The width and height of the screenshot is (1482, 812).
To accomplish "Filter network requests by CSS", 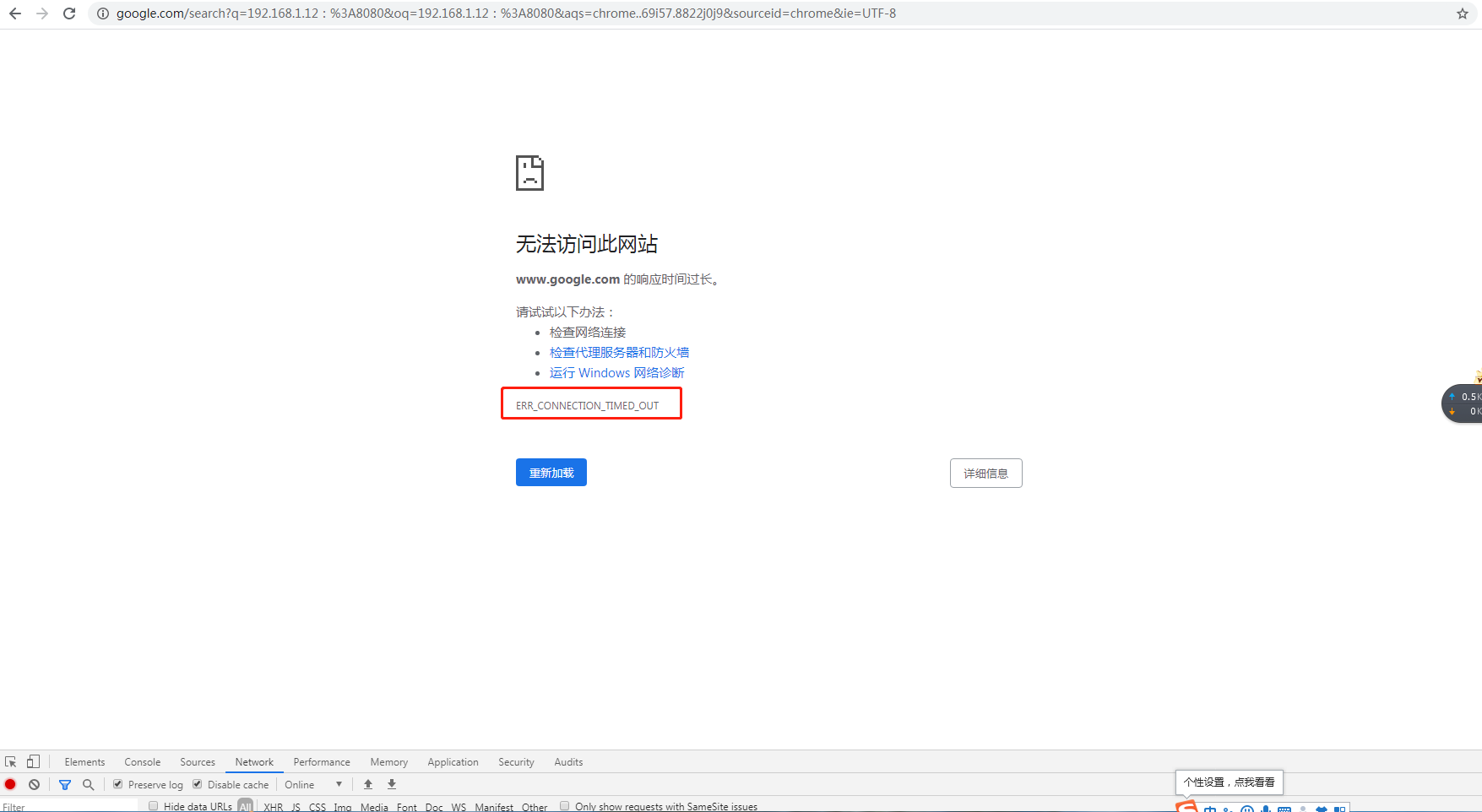I will click(318, 807).
